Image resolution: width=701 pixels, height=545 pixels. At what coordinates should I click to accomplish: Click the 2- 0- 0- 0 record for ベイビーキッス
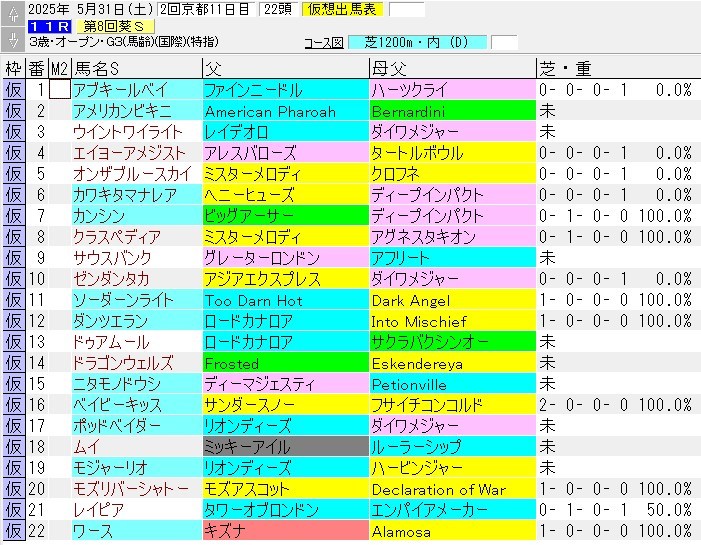pyautogui.click(x=583, y=405)
